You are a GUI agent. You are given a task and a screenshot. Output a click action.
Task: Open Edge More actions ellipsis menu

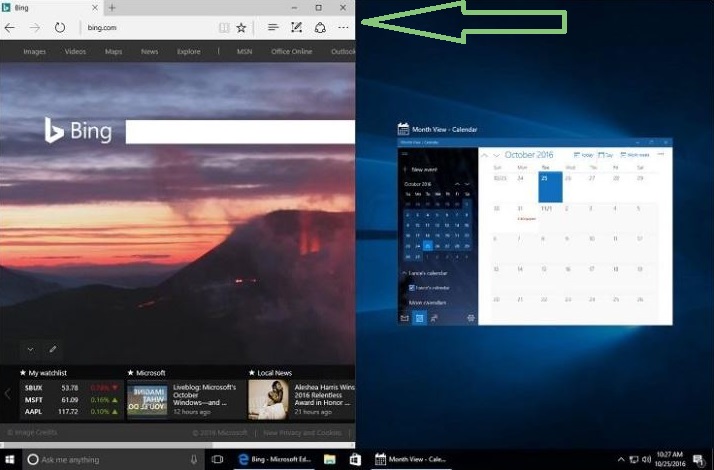(x=343, y=28)
